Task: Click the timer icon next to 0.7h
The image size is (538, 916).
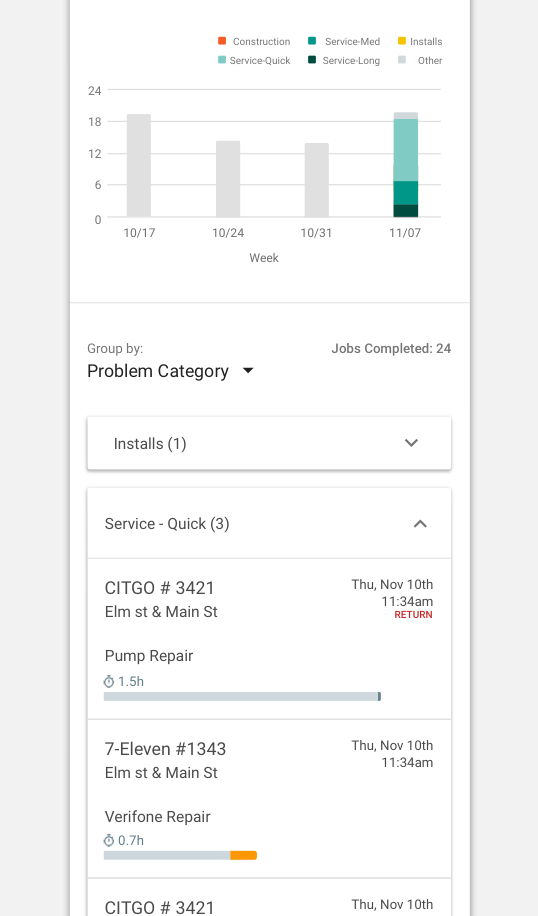Action: (x=109, y=841)
